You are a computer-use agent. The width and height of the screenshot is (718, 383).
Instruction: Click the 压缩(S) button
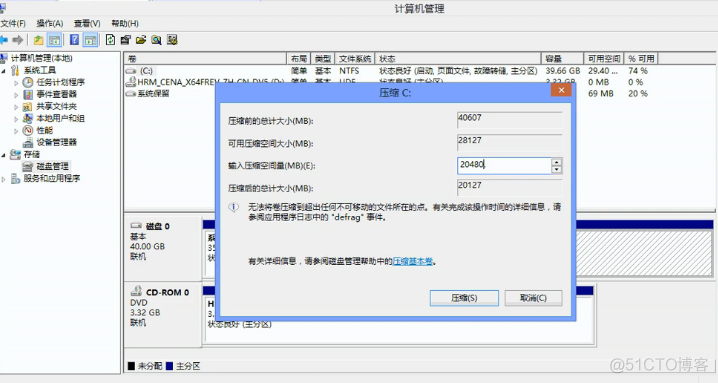464,298
